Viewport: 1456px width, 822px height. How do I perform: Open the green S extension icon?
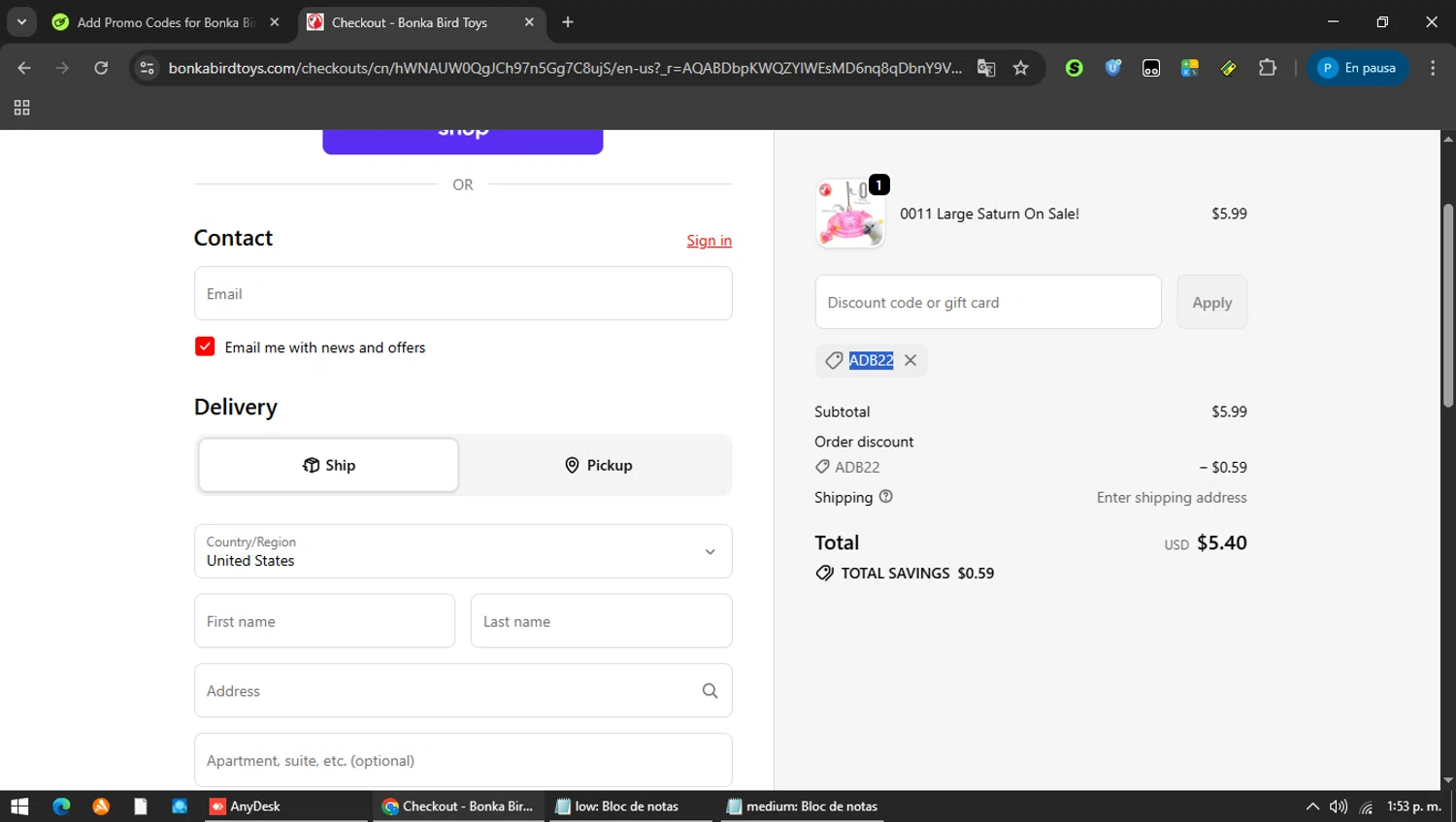[x=1074, y=68]
